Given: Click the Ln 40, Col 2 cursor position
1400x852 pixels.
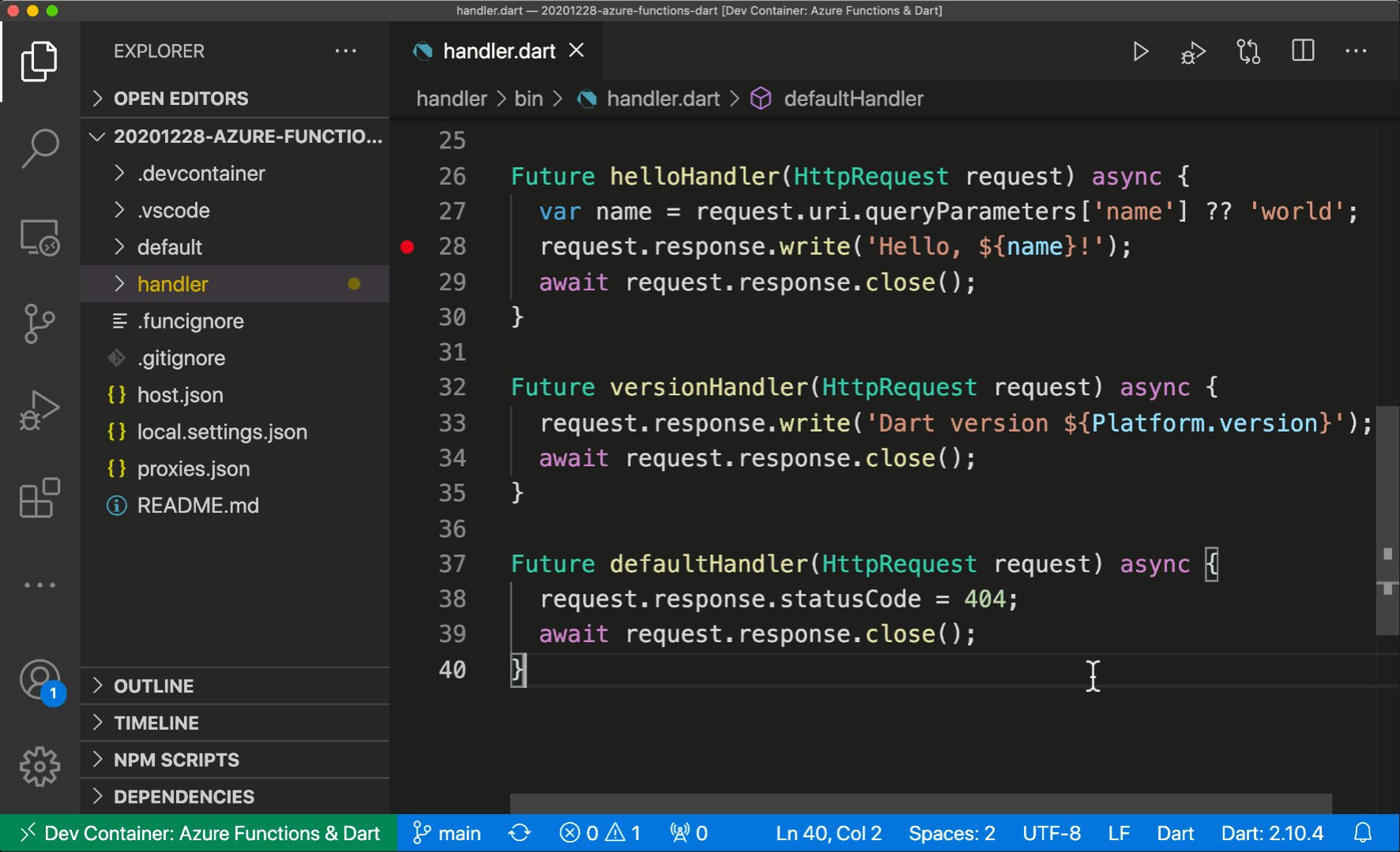Looking at the screenshot, I should 828,833.
